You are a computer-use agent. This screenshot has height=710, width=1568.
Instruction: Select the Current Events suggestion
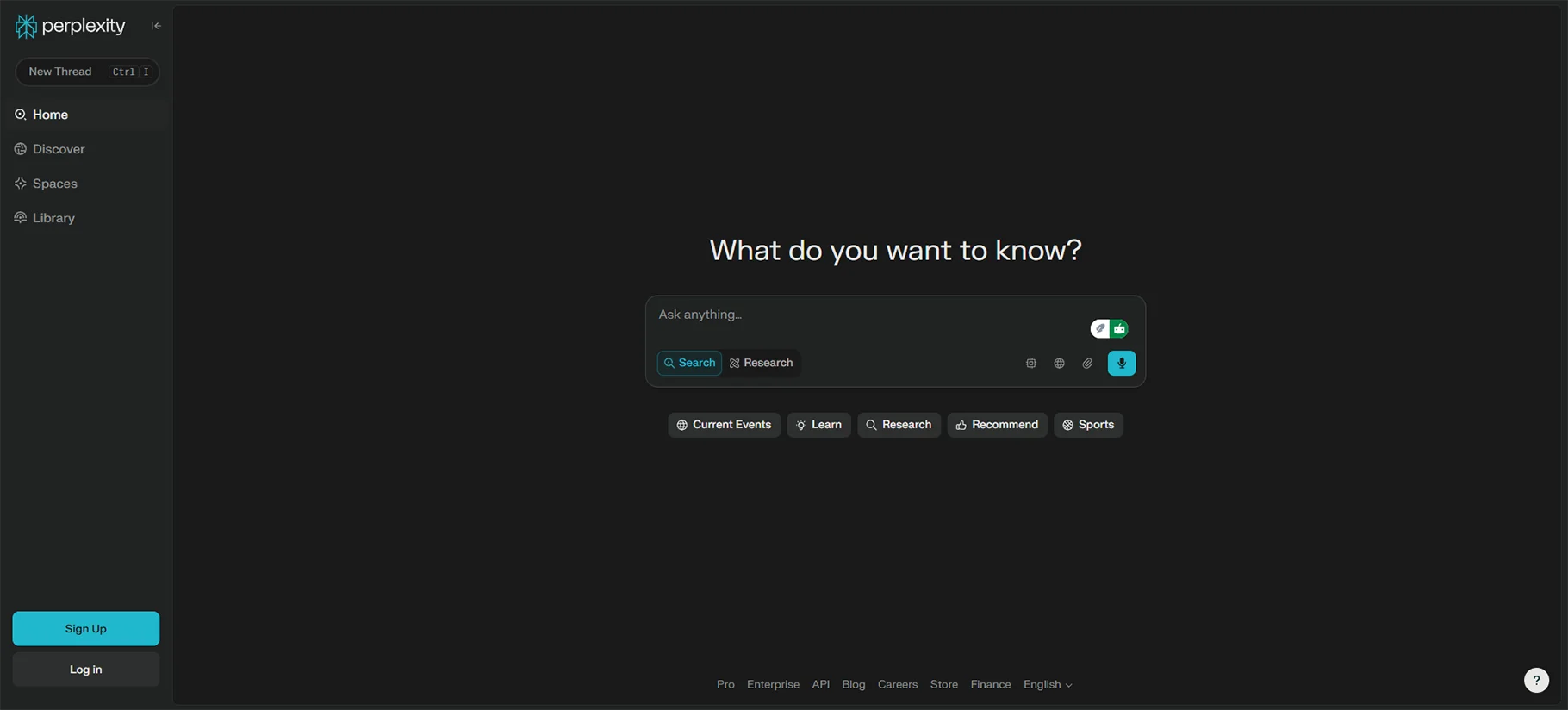(724, 425)
